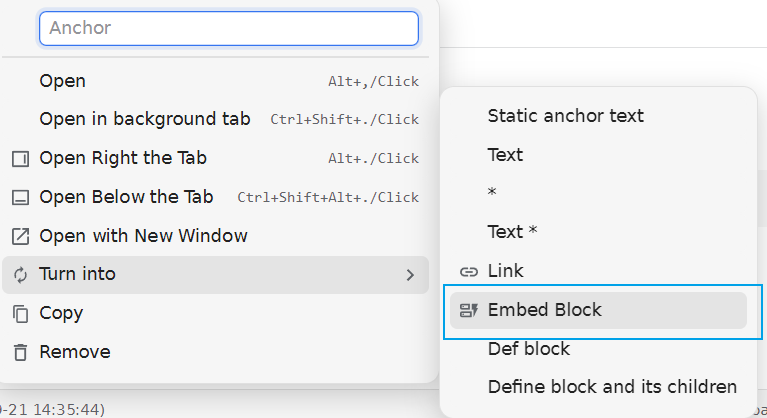The height and width of the screenshot is (418, 767).
Task: Select Open from the context menu
Action: coord(62,81)
